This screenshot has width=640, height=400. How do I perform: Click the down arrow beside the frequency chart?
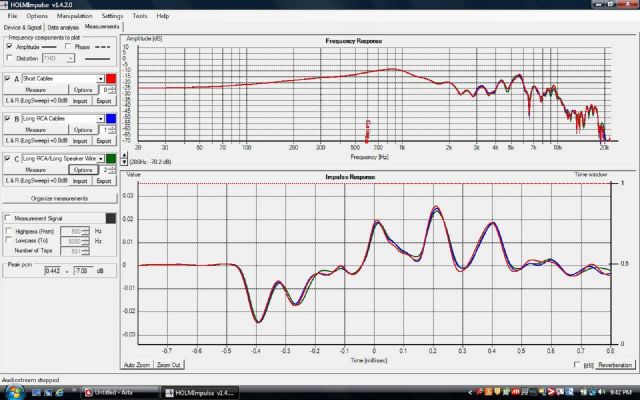click(124, 162)
